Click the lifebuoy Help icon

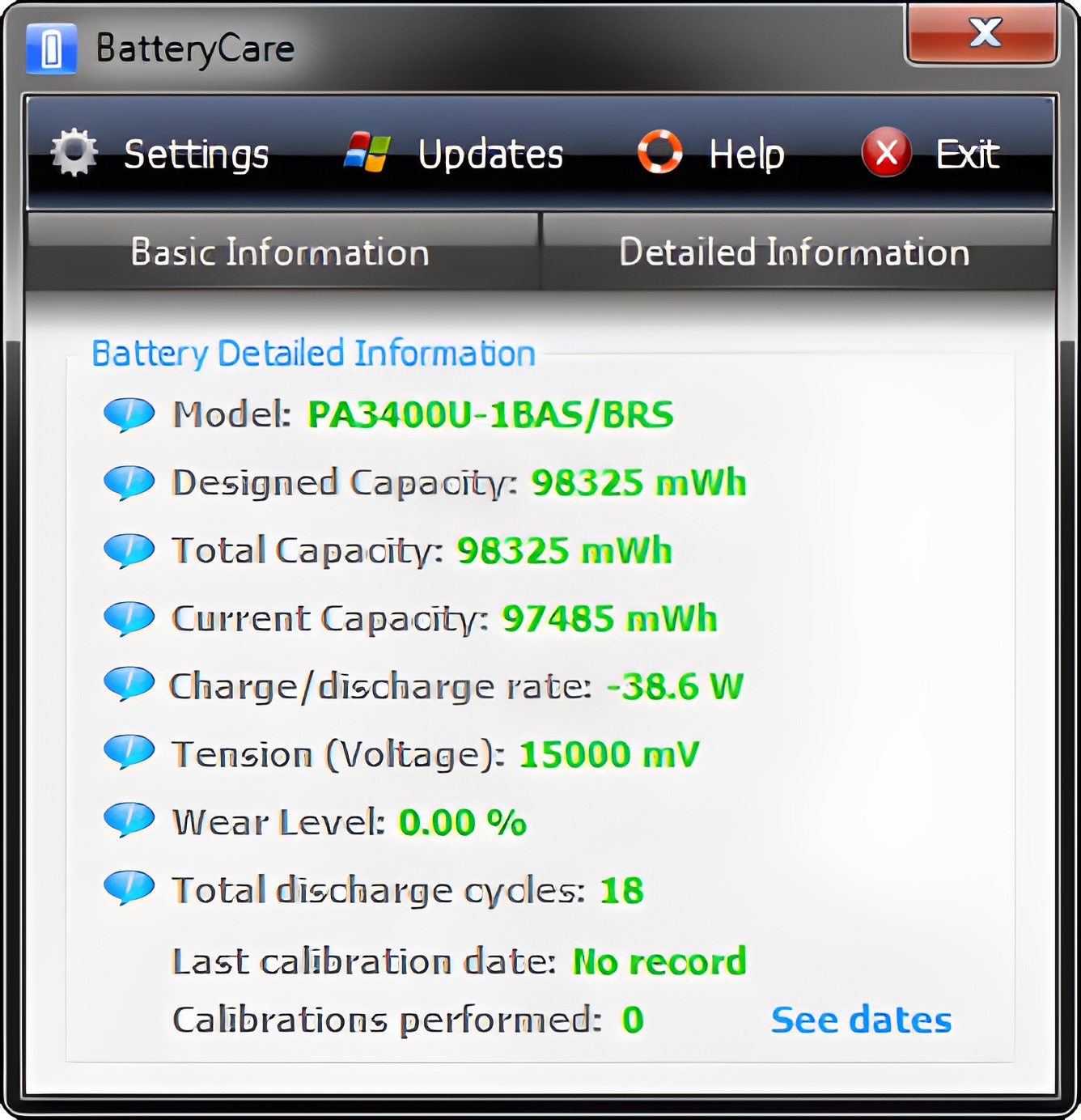[660, 152]
